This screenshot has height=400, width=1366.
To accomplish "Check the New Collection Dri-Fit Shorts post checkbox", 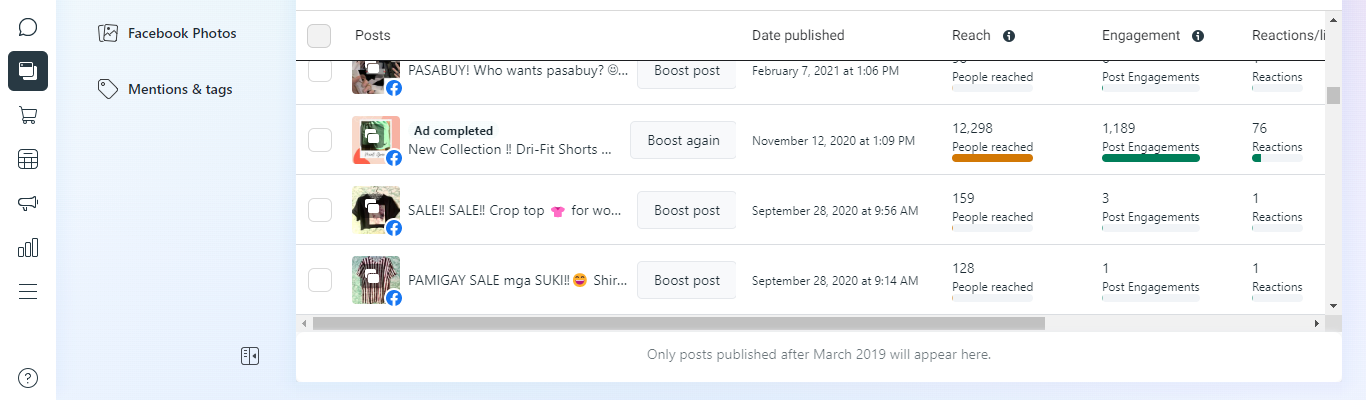I will [x=320, y=140].
